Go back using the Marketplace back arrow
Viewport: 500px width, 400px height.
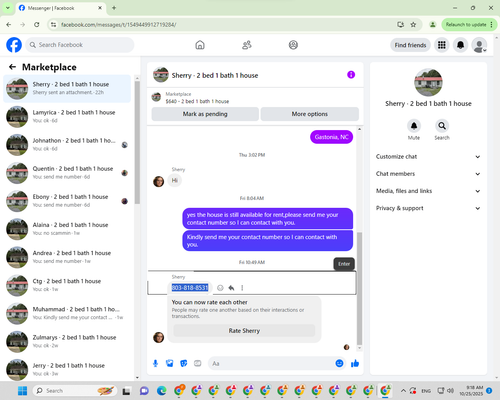coord(13,67)
